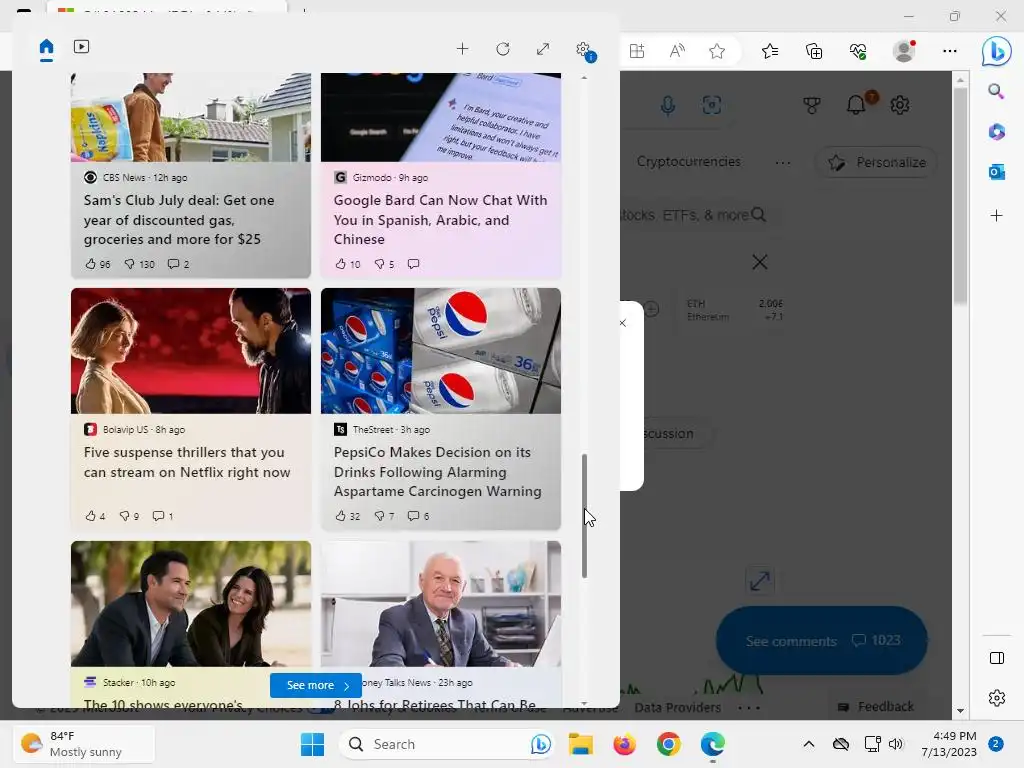Open MSN page settings gear
The height and width of the screenshot is (768, 1024).
coord(900,104)
